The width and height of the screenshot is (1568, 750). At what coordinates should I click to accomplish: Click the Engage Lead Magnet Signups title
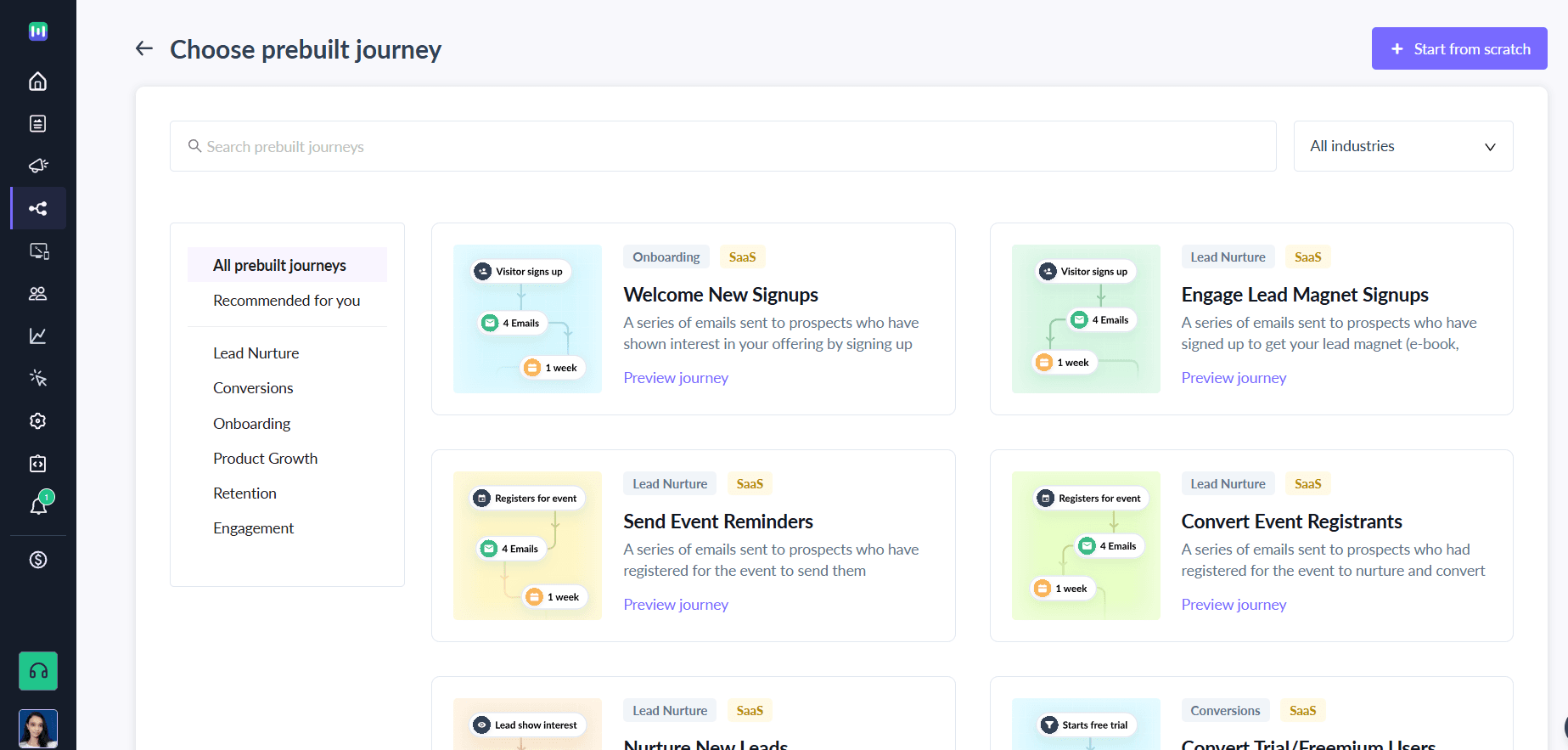click(x=1305, y=295)
